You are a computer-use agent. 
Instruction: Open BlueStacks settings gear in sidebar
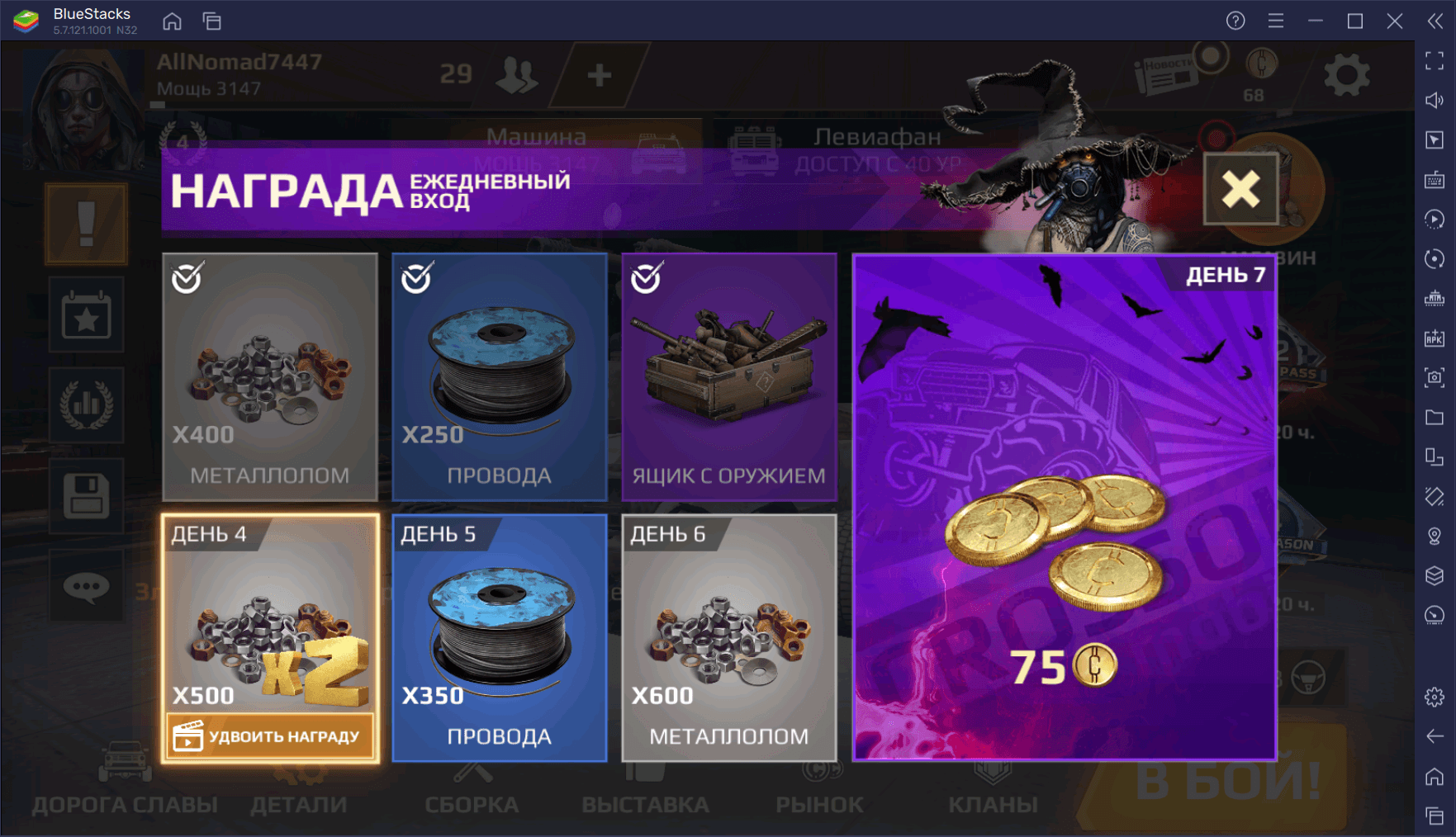point(1435,697)
